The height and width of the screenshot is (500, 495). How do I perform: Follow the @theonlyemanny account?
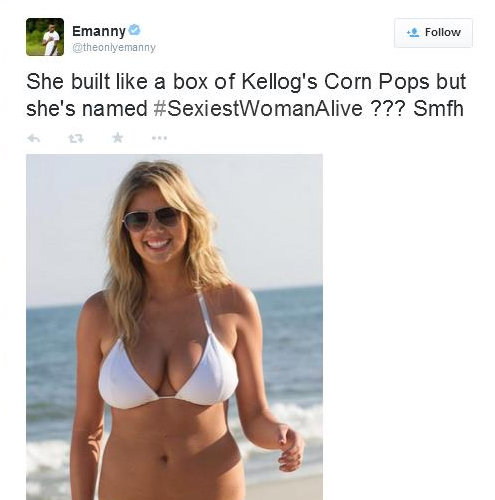point(433,33)
